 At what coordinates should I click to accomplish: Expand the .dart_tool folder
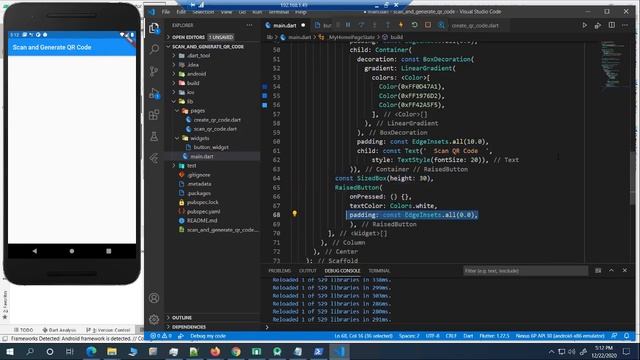(x=198, y=56)
